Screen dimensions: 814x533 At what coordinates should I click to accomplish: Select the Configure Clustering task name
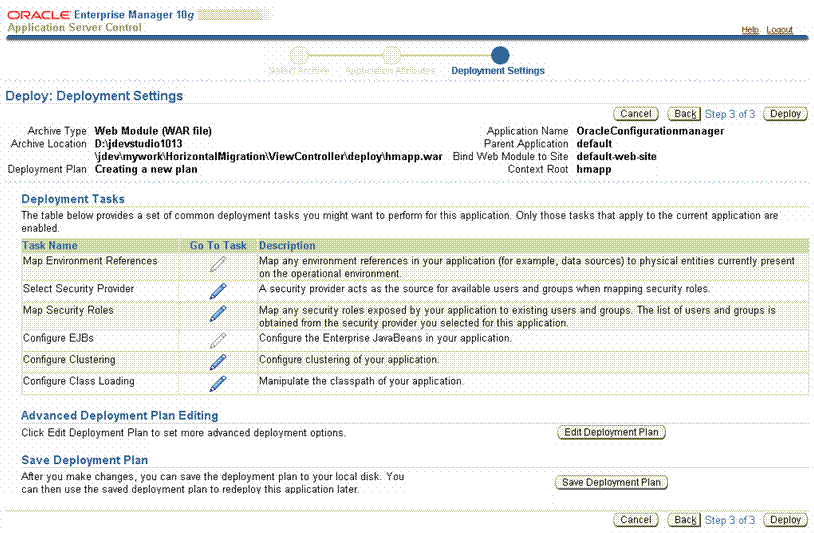coord(69,360)
